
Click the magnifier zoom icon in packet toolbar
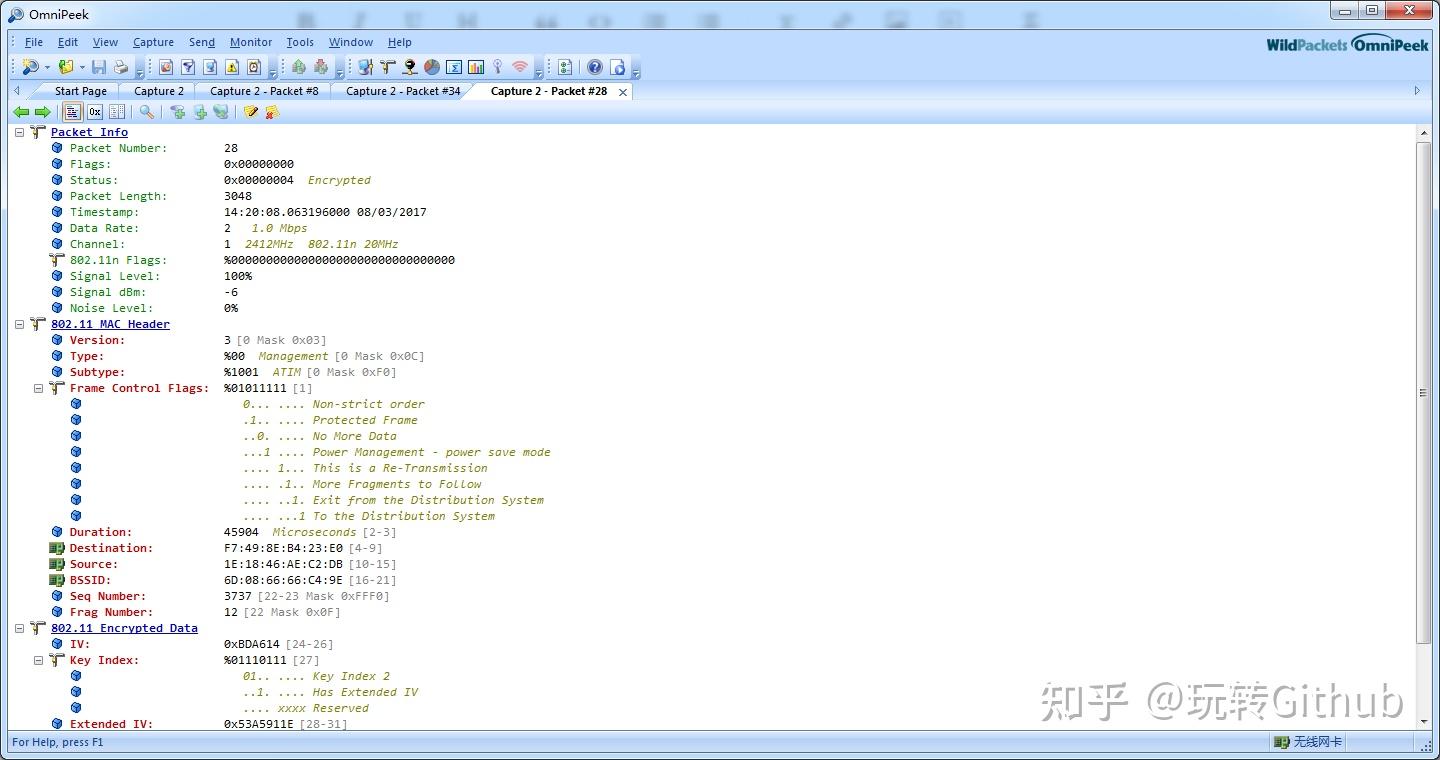click(x=147, y=112)
